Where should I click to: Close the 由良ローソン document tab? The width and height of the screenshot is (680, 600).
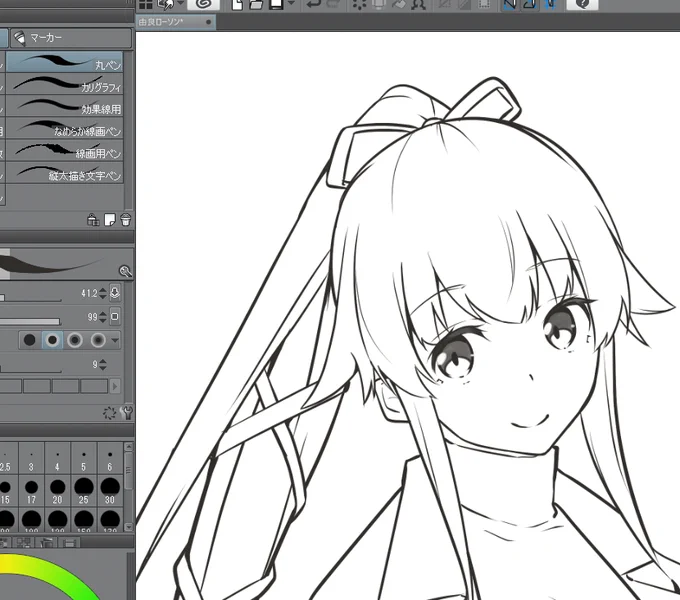click(209, 22)
